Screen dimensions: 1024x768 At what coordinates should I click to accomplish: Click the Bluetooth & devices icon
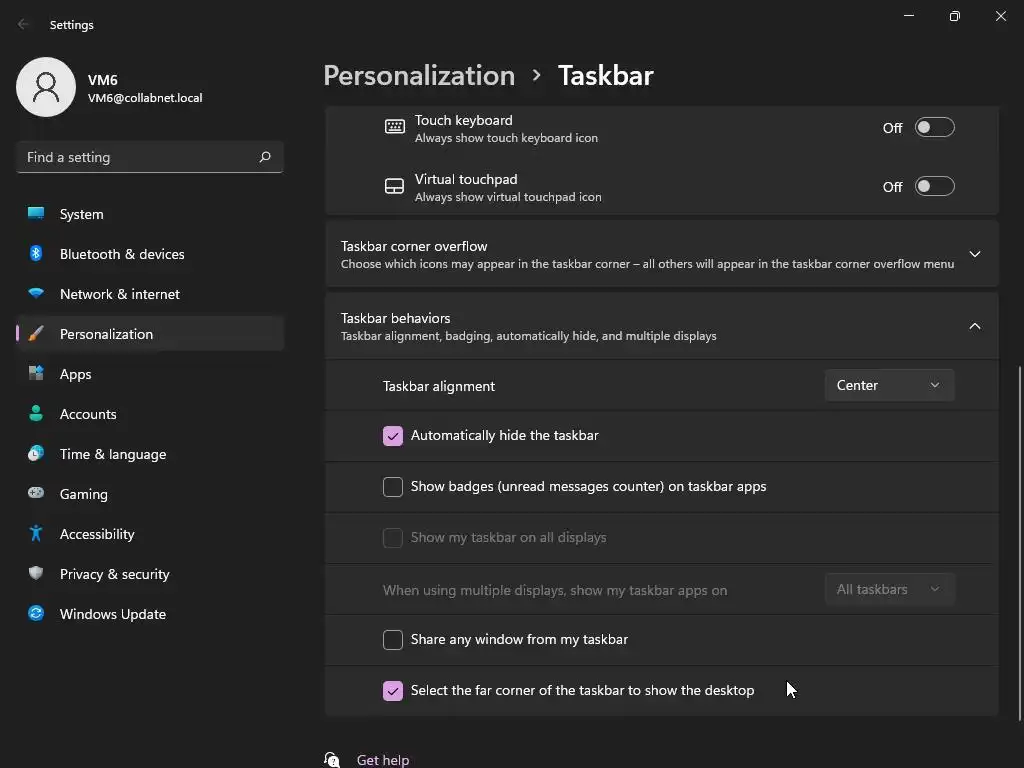click(36, 254)
